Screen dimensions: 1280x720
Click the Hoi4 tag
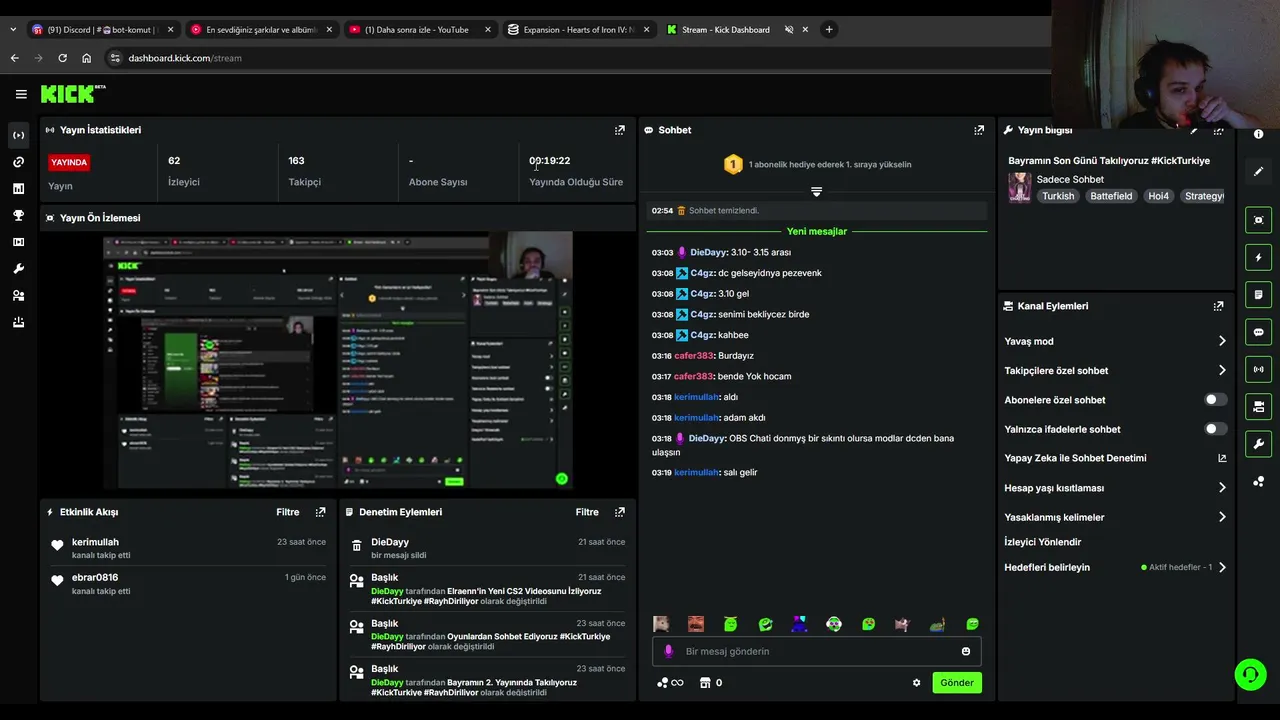[1158, 196]
